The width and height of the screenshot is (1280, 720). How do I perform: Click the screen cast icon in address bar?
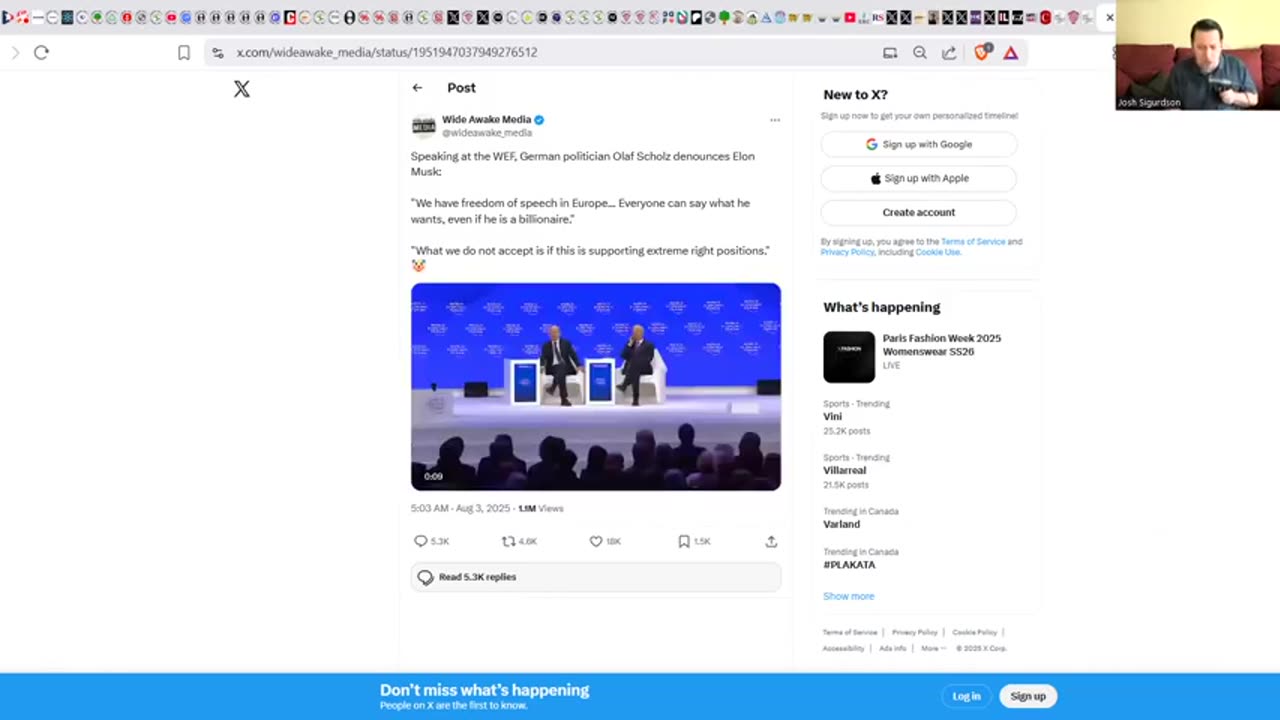[x=890, y=52]
